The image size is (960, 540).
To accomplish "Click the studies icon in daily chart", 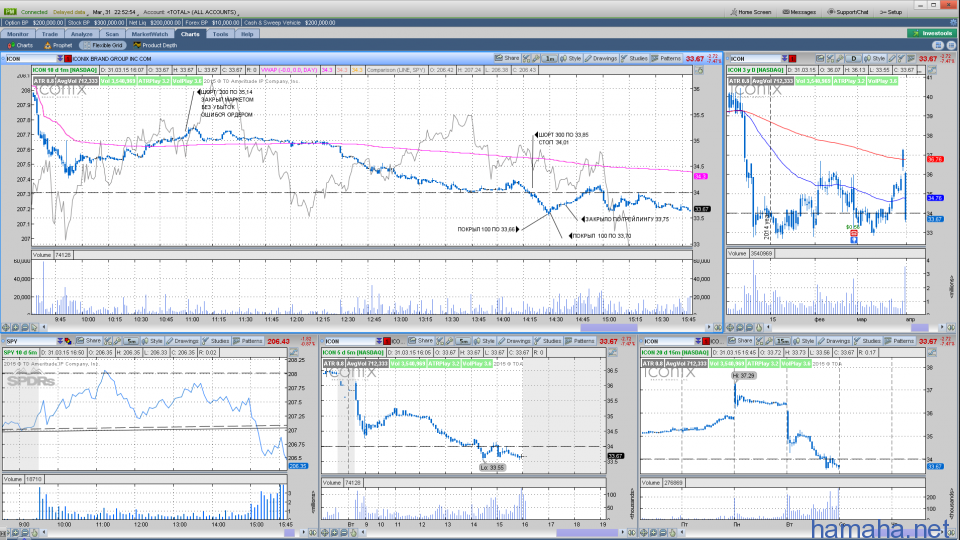I will 901,58.
